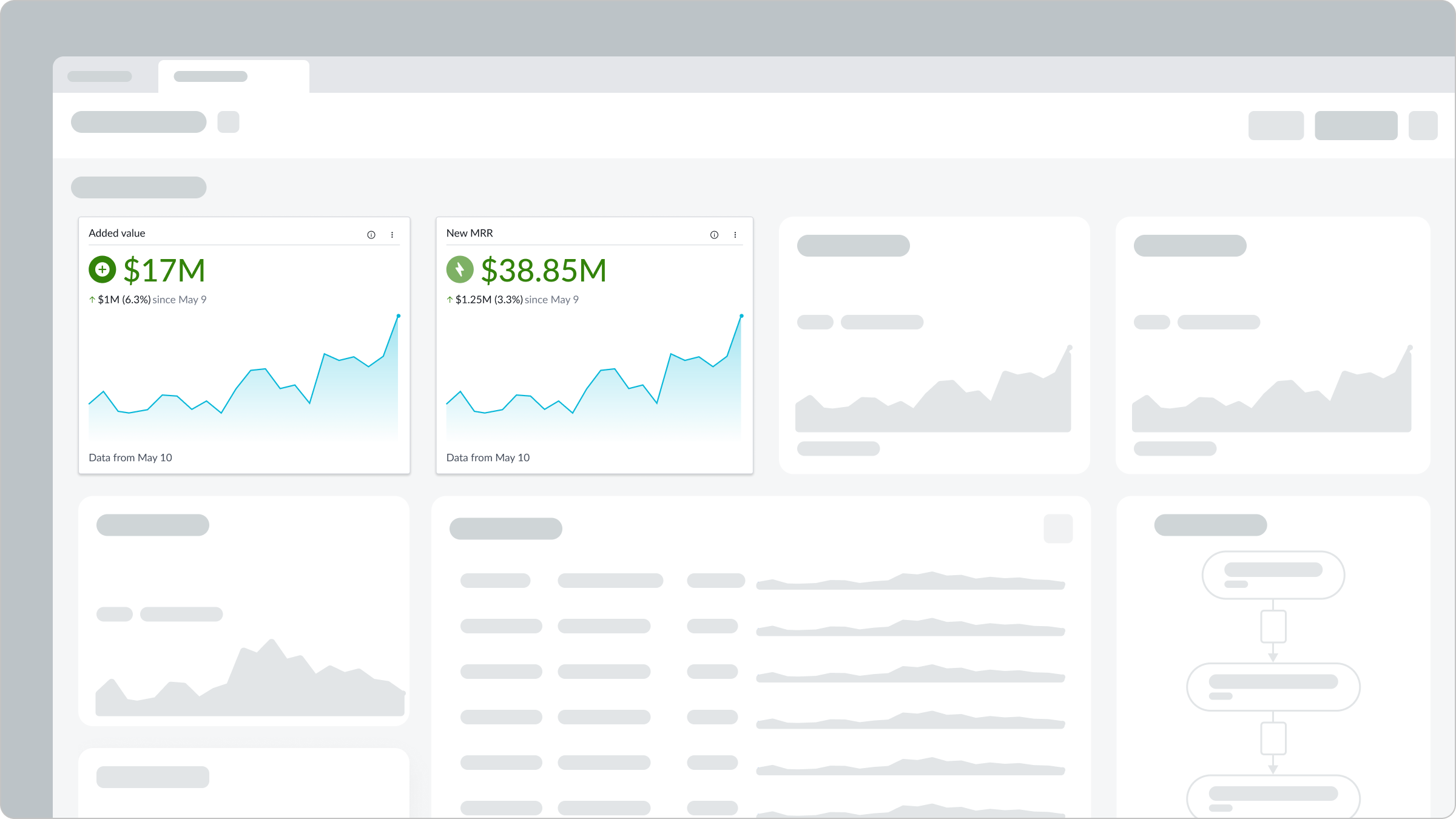Click the highlighted peak point on the New MRR chart
The height and width of the screenshot is (819, 1456).
741,316
